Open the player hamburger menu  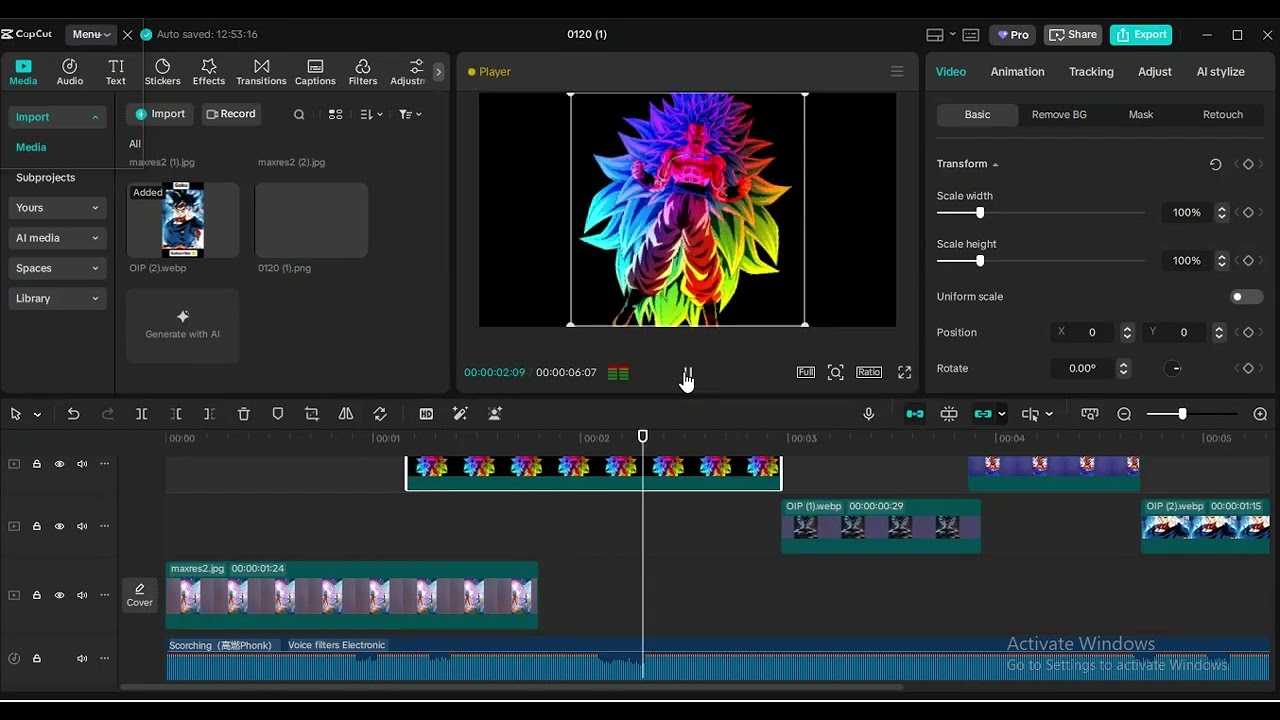click(x=897, y=72)
